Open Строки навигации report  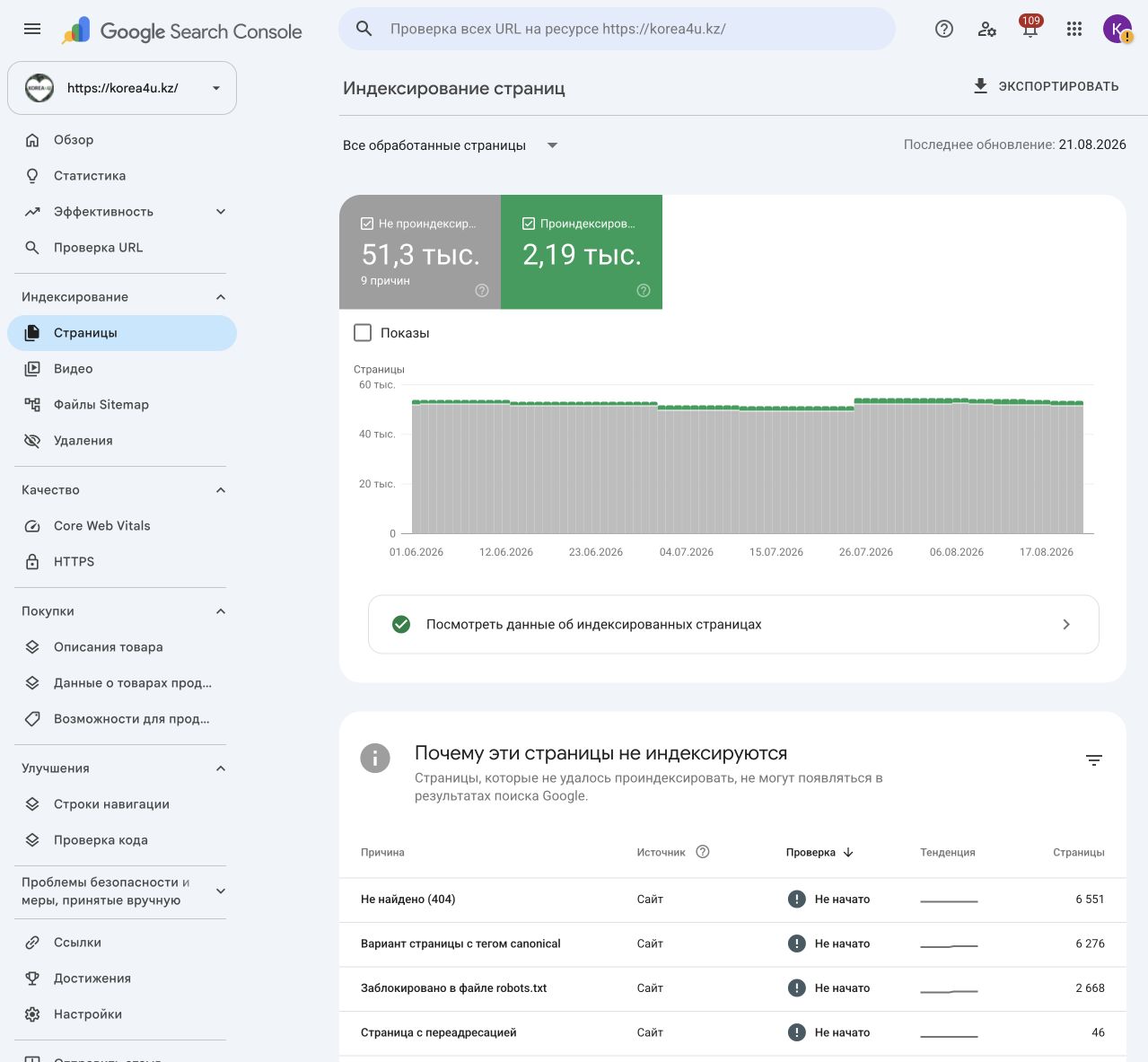(122, 804)
